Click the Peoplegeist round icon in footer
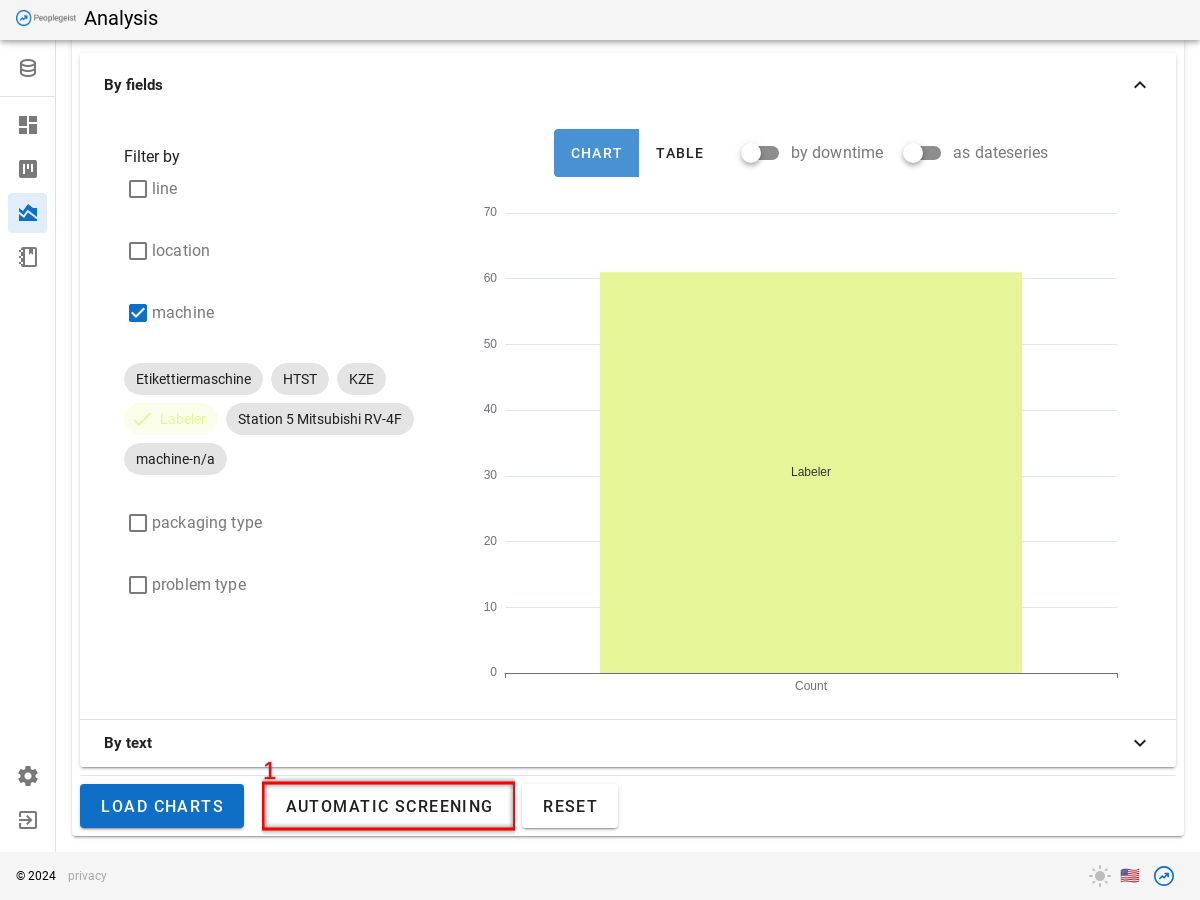The height and width of the screenshot is (900, 1200). (1164, 876)
